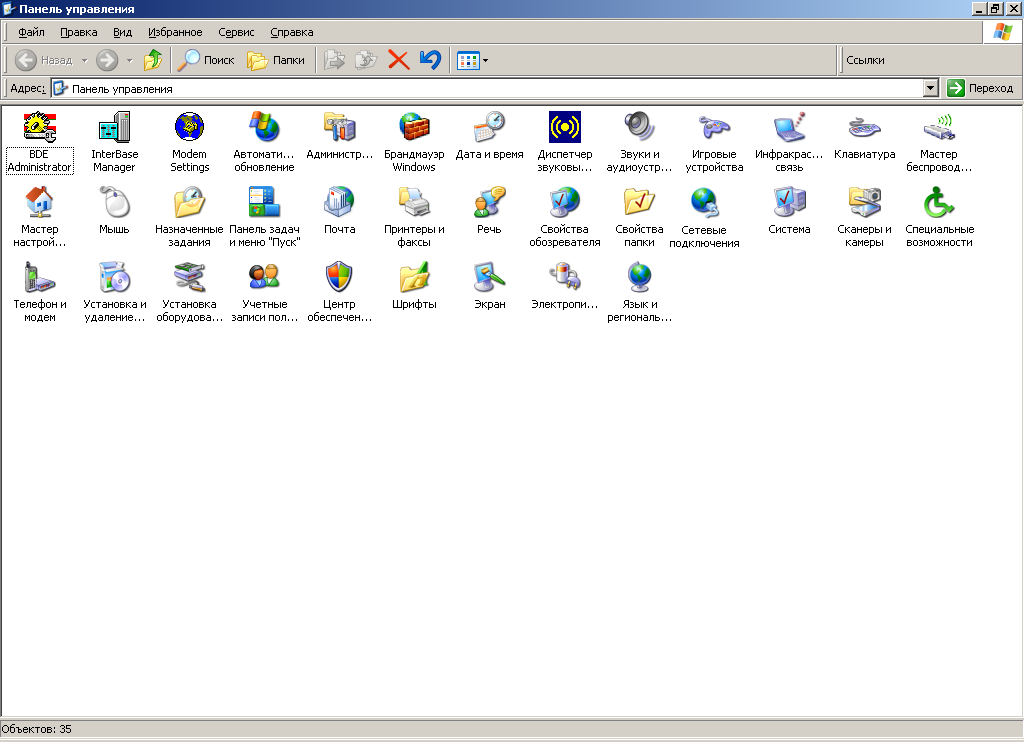Click the Ссылки links toolbar label

coord(865,60)
